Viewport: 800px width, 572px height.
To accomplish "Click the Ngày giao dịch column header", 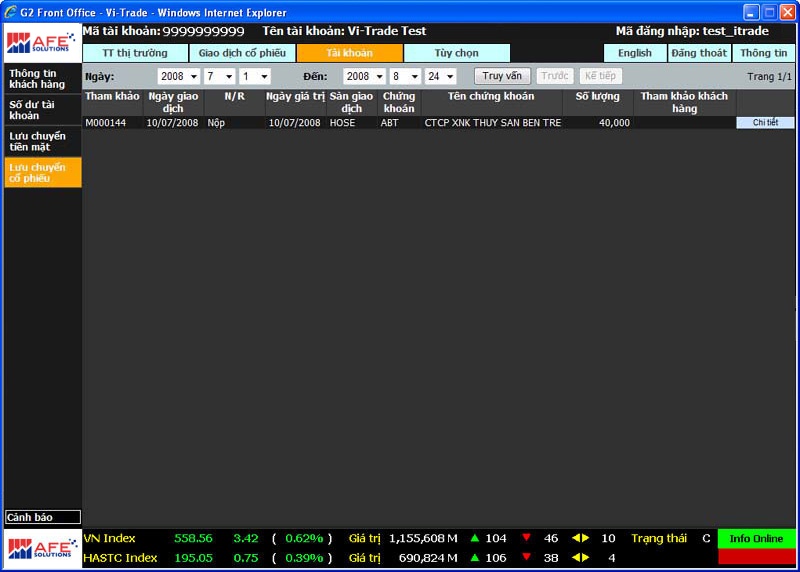I will (173, 102).
